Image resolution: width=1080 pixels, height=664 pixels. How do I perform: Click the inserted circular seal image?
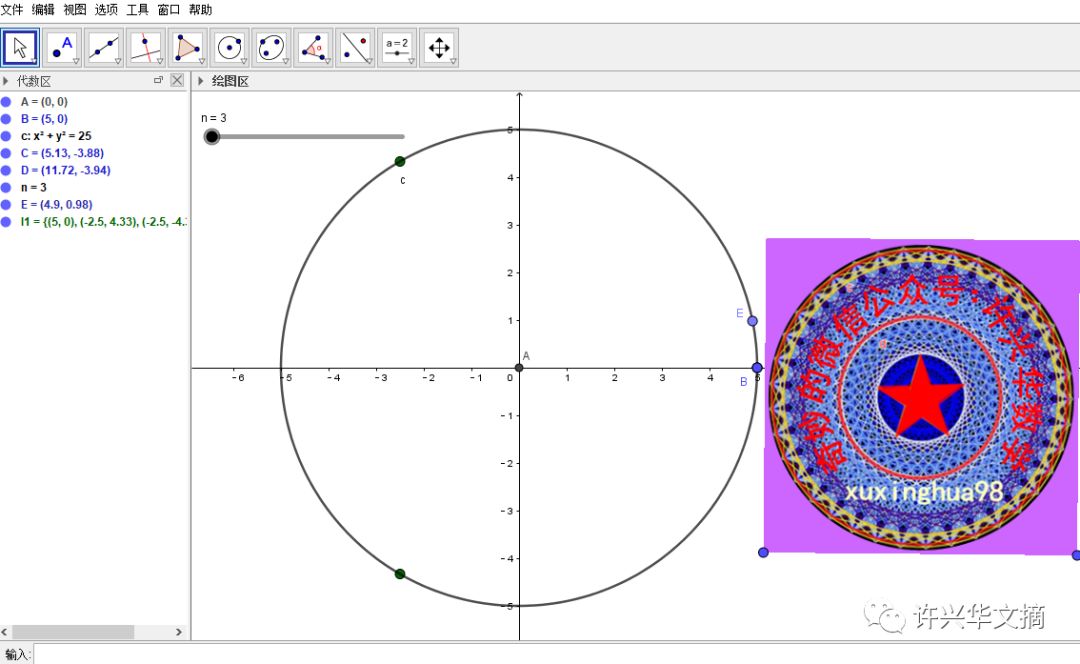pos(922,397)
